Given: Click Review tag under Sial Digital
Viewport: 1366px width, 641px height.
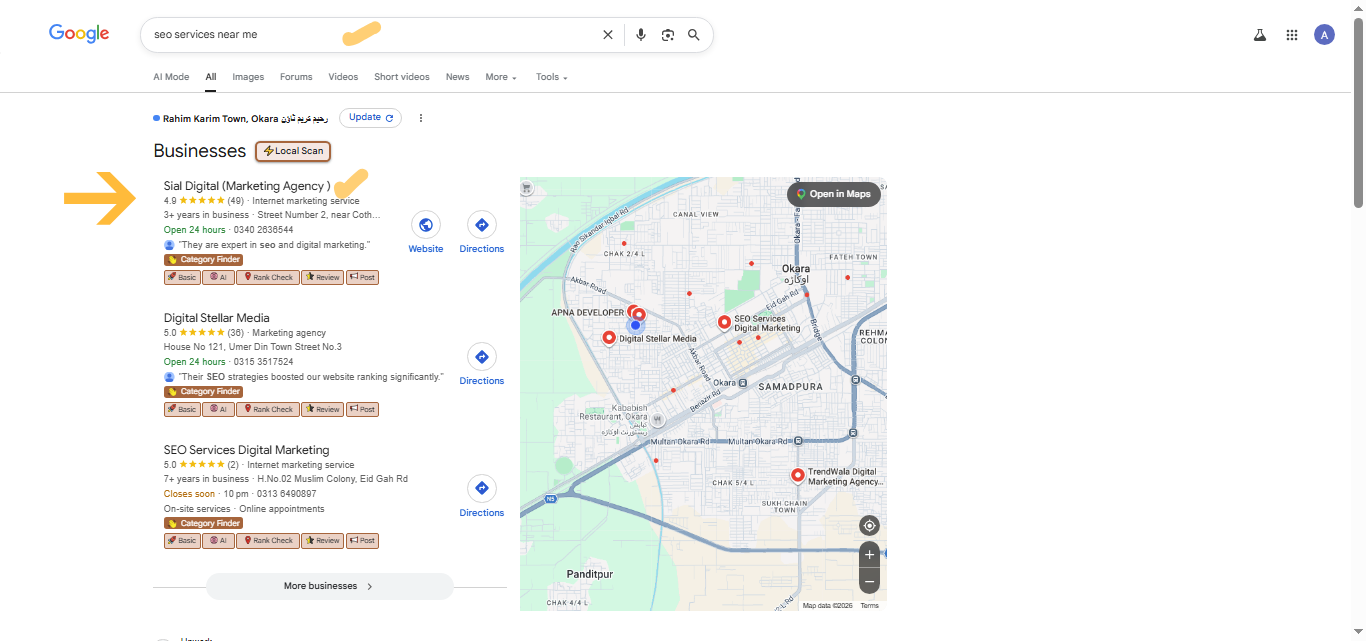Looking at the screenshot, I should [322, 277].
